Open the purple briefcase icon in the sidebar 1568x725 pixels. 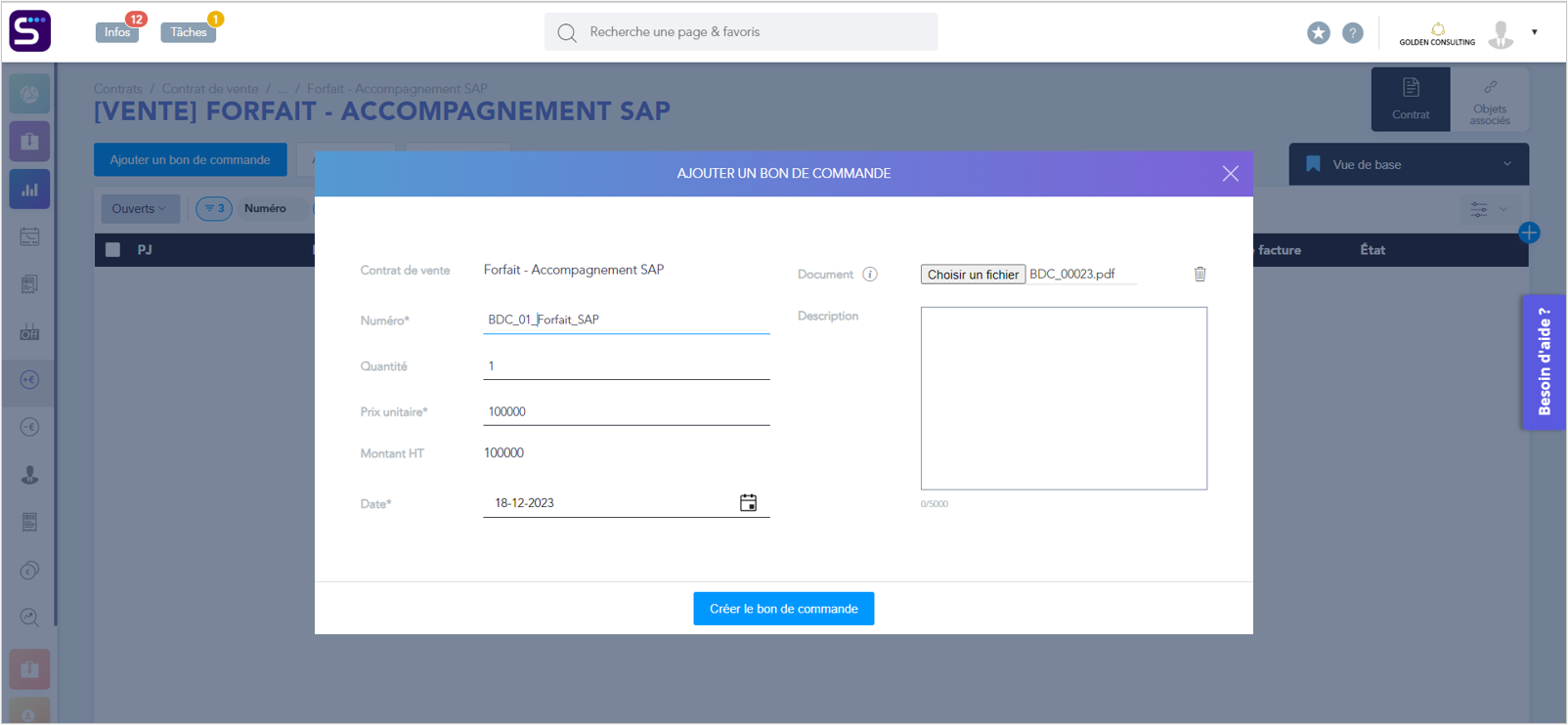[x=30, y=141]
